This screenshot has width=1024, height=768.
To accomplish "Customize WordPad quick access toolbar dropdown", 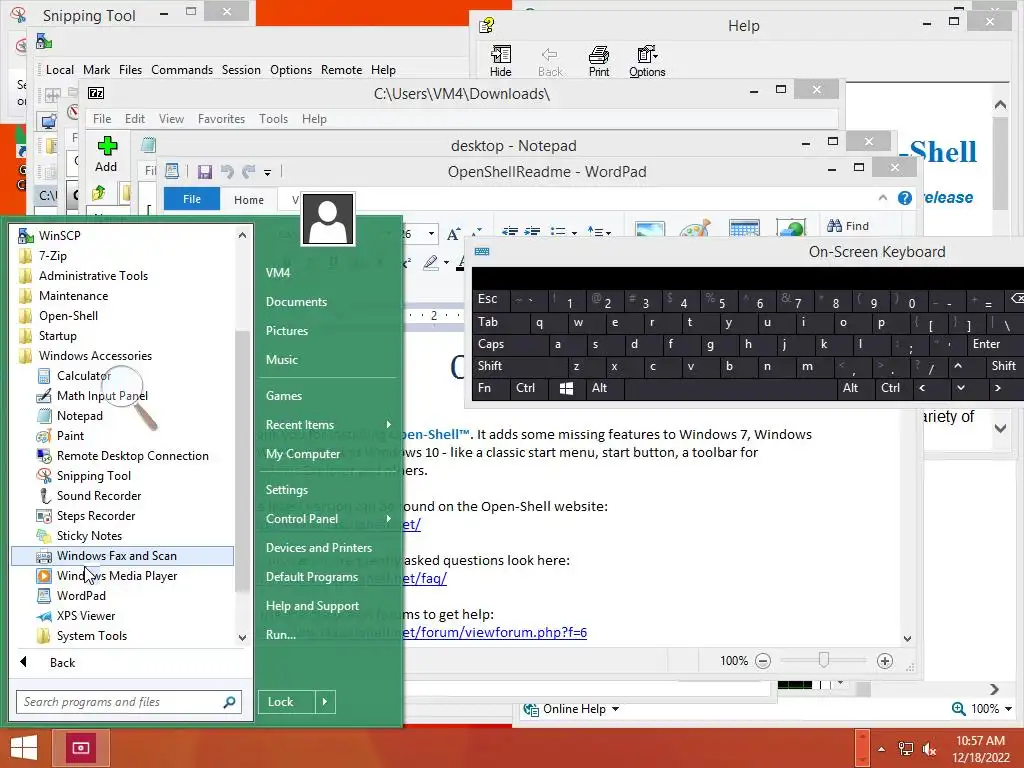I will (267, 172).
